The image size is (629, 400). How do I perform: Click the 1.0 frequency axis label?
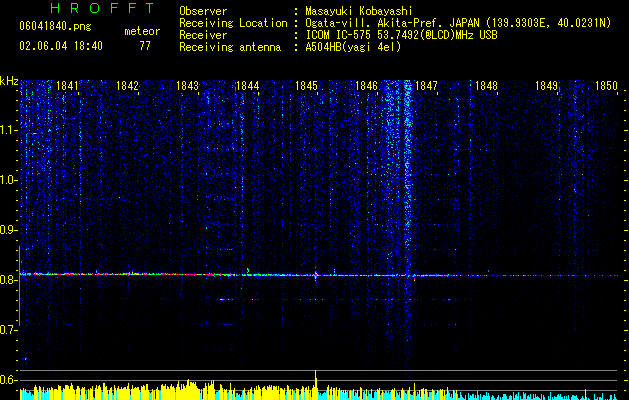pyautogui.click(x=8, y=180)
